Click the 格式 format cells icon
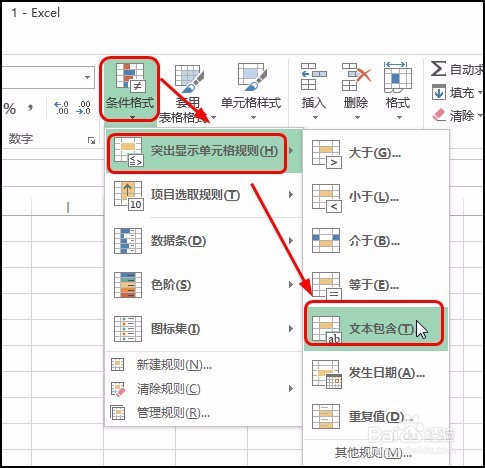This screenshot has height=468, width=485. 398,76
